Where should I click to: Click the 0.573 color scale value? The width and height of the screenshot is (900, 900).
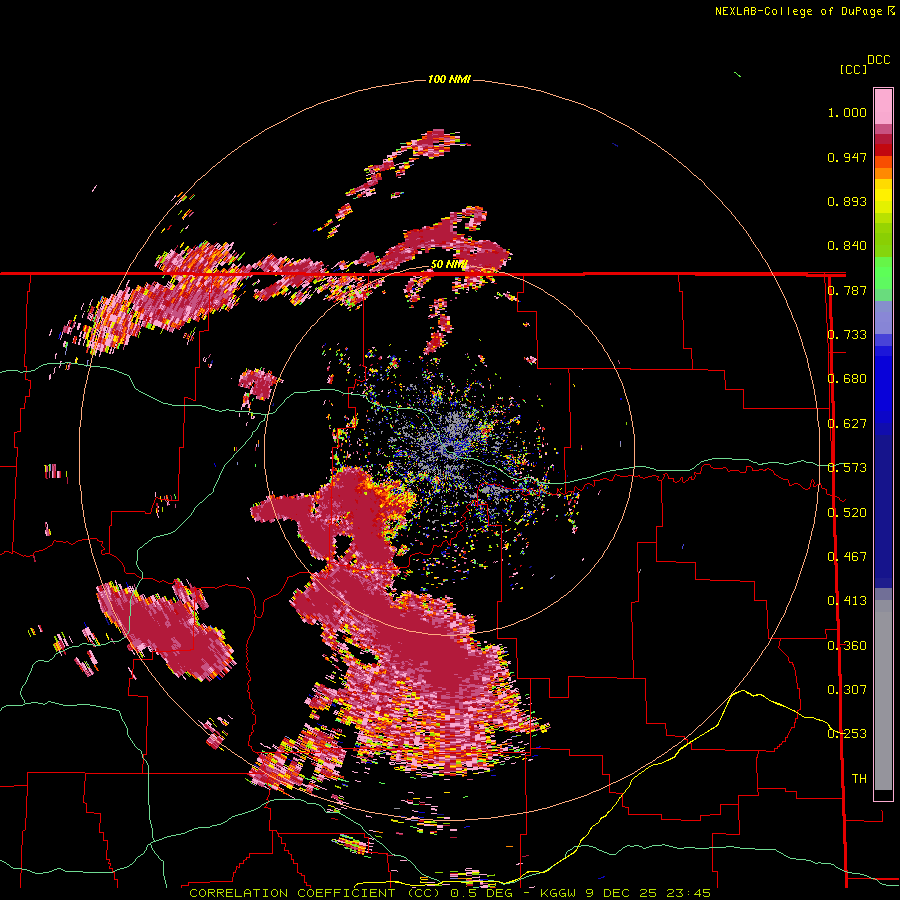click(x=847, y=468)
